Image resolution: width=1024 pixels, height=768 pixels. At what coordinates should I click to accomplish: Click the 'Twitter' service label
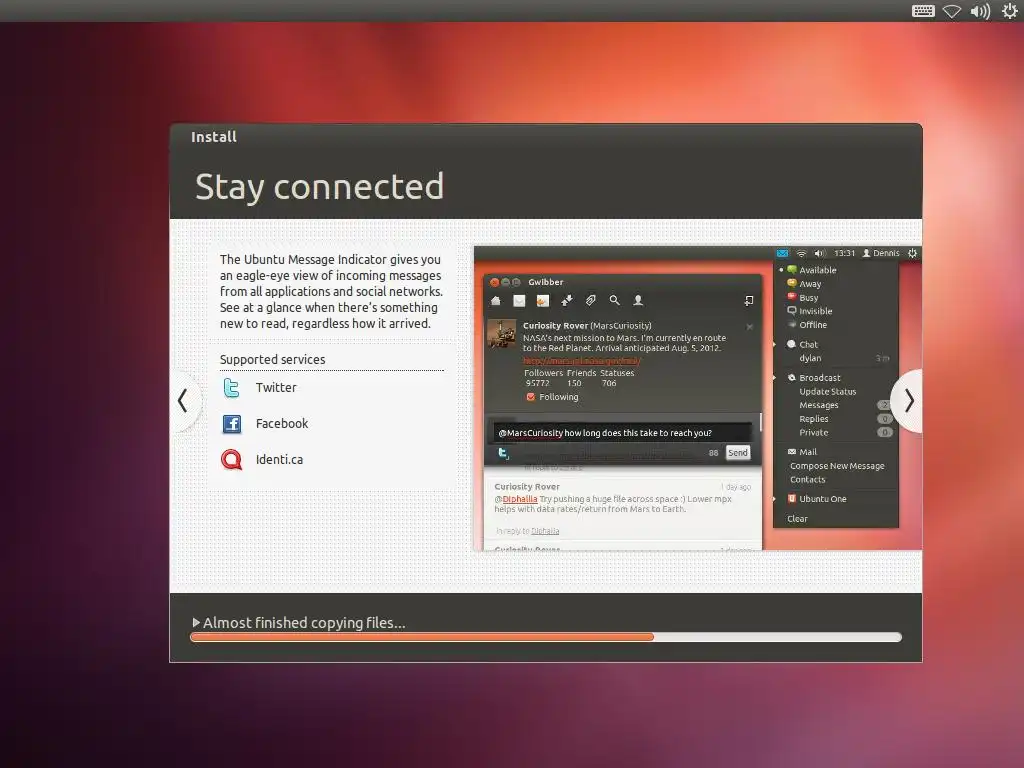[276, 387]
